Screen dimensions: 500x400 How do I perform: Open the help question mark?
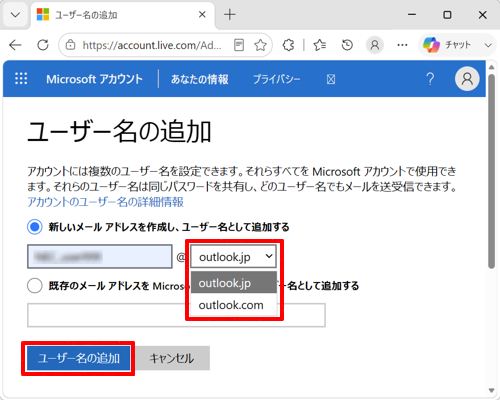430,79
